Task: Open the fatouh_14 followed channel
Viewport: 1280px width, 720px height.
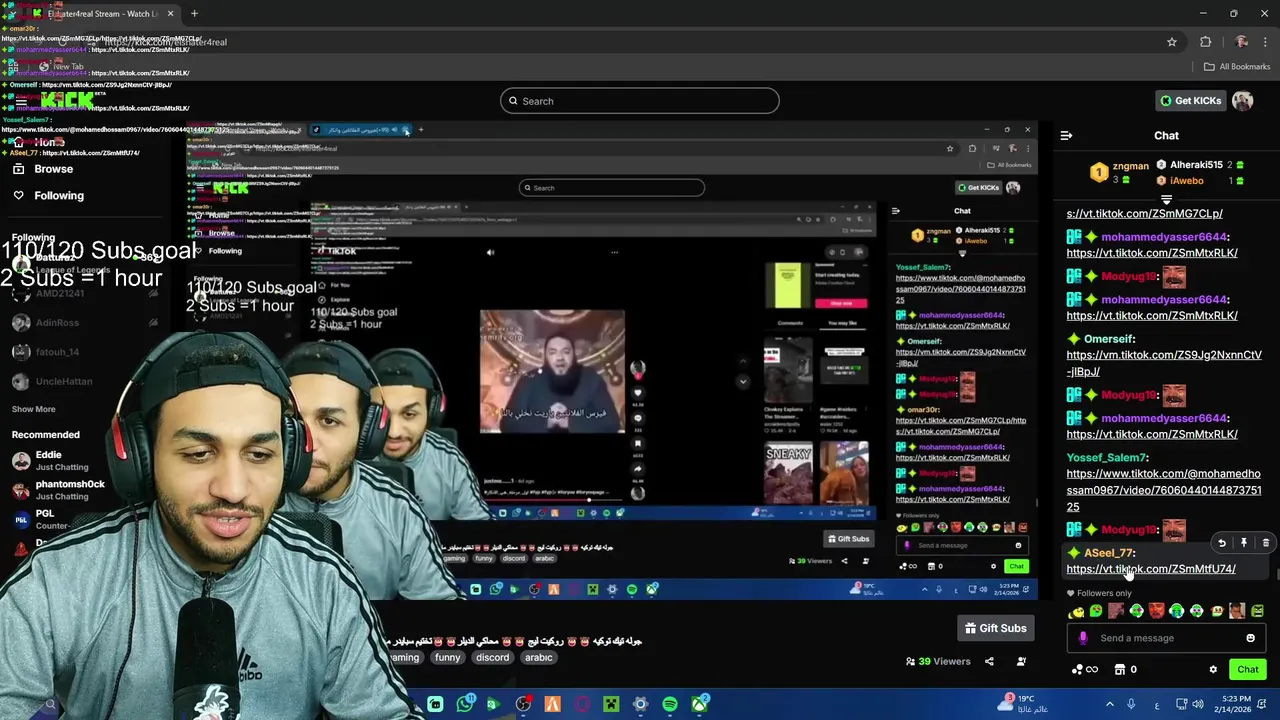Action: pyautogui.click(x=57, y=352)
